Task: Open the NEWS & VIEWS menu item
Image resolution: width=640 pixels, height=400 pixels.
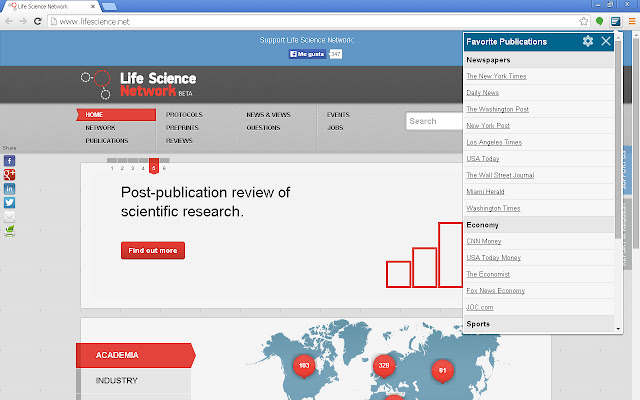Action: click(268, 115)
